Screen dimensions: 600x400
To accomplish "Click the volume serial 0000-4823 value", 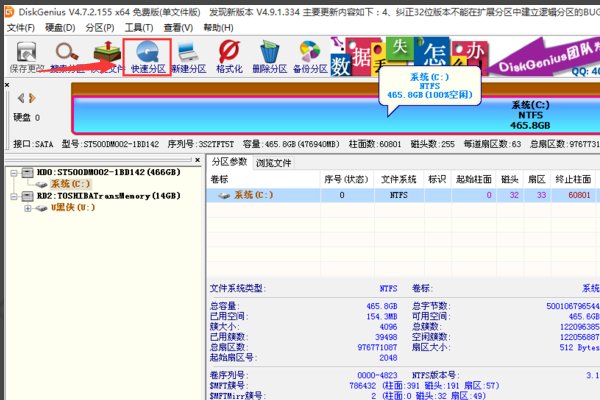I will tap(377, 375).
